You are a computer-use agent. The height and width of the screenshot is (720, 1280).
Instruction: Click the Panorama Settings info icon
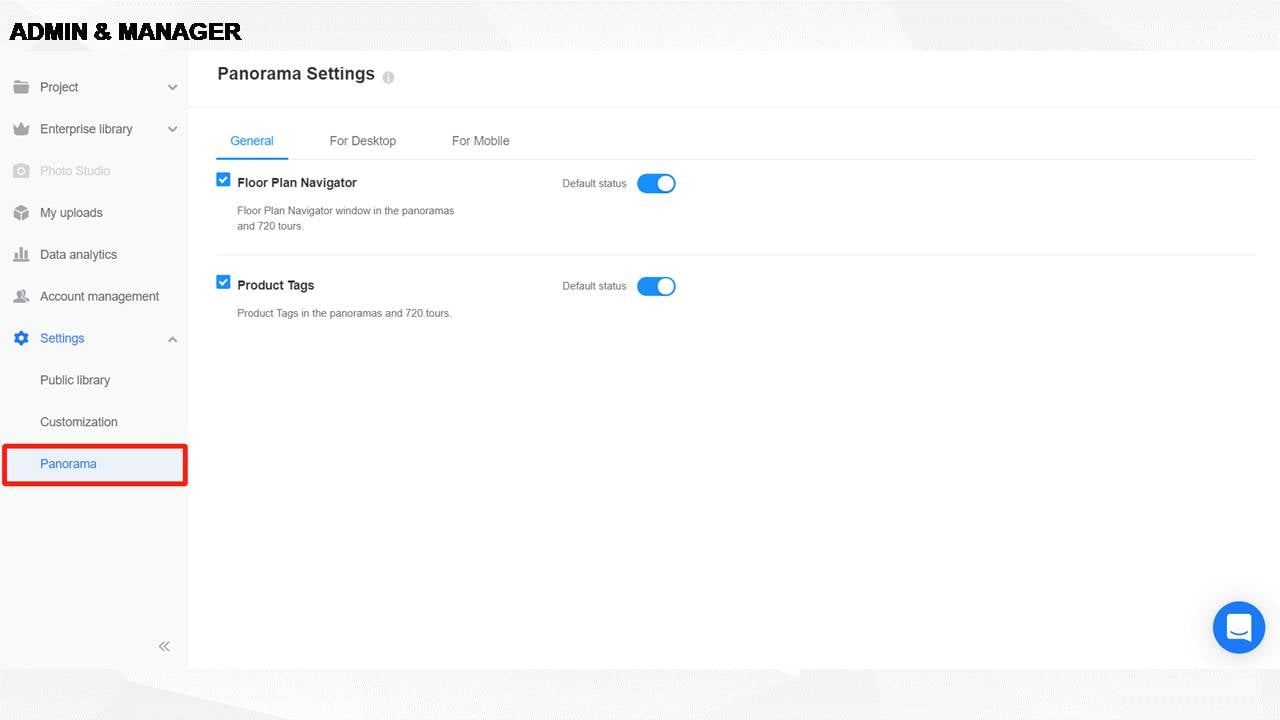click(388, 77)
